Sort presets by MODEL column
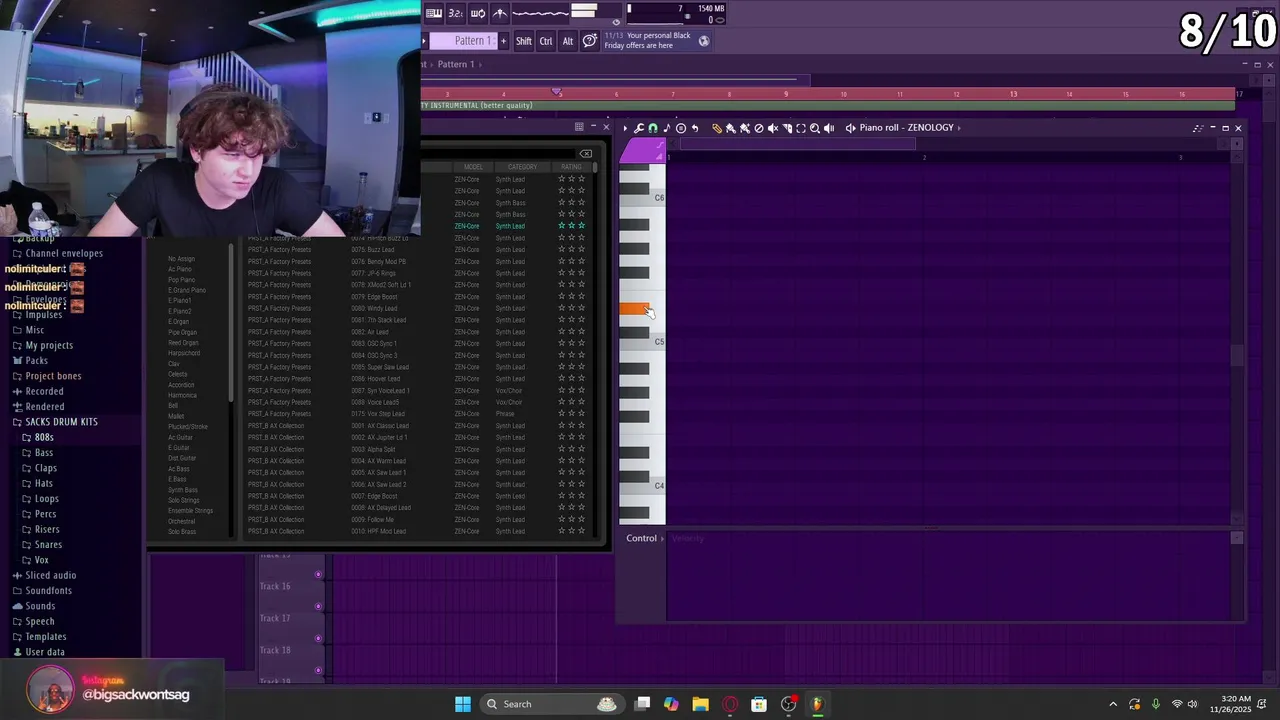The width and height of the screenshot is (1280, 720). 473,167
